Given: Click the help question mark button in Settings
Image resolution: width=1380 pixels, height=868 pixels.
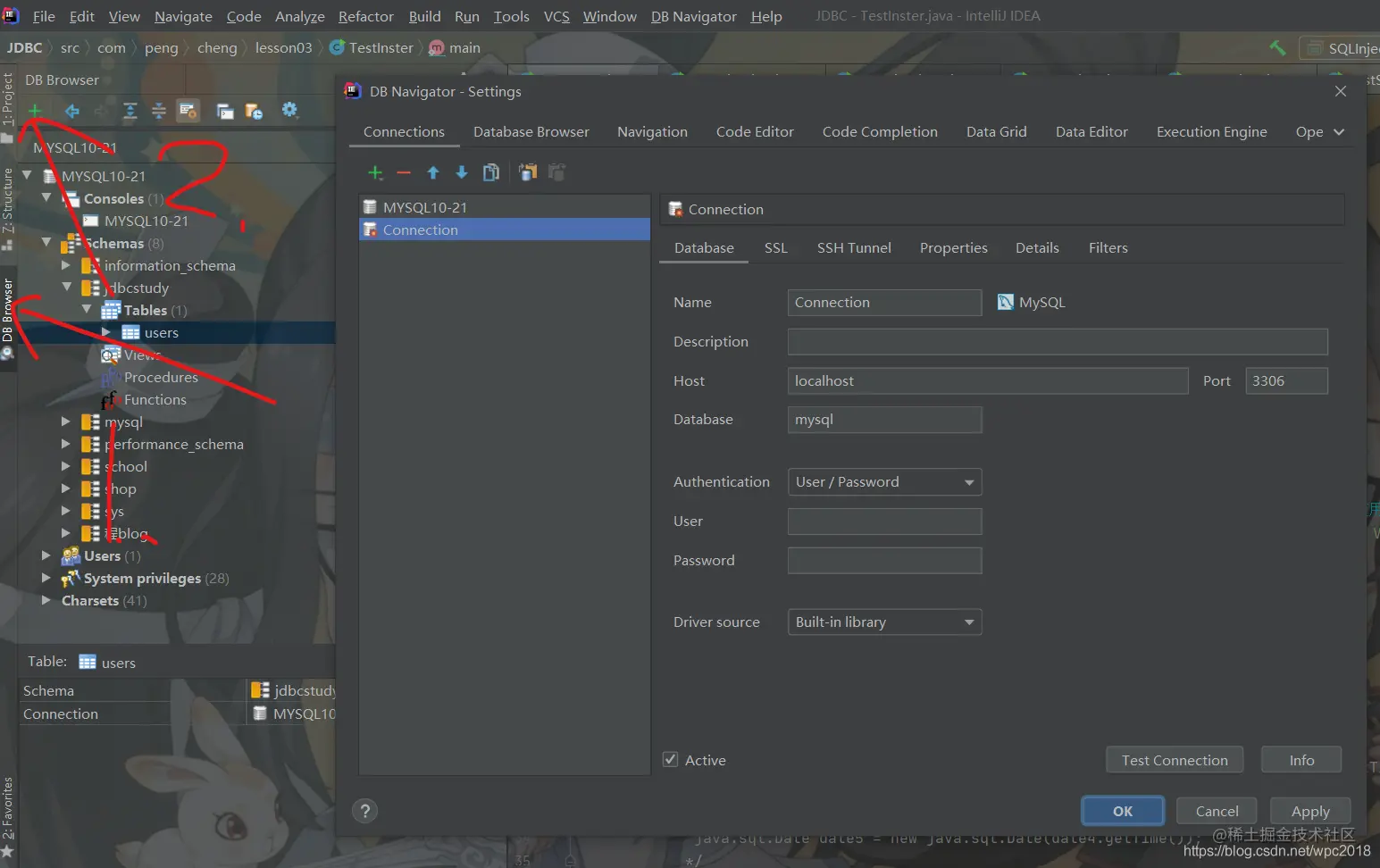Looking at the screenshot, I should [364, 811].
